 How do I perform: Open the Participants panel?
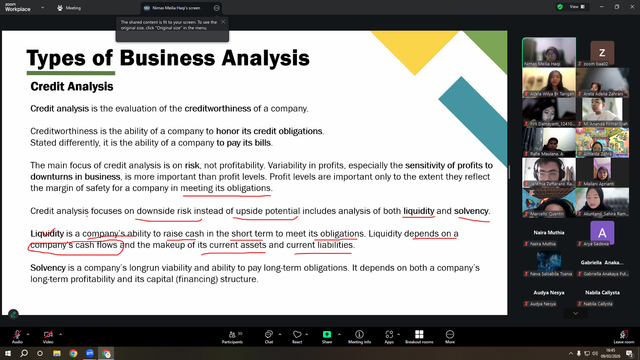(232, 337)
